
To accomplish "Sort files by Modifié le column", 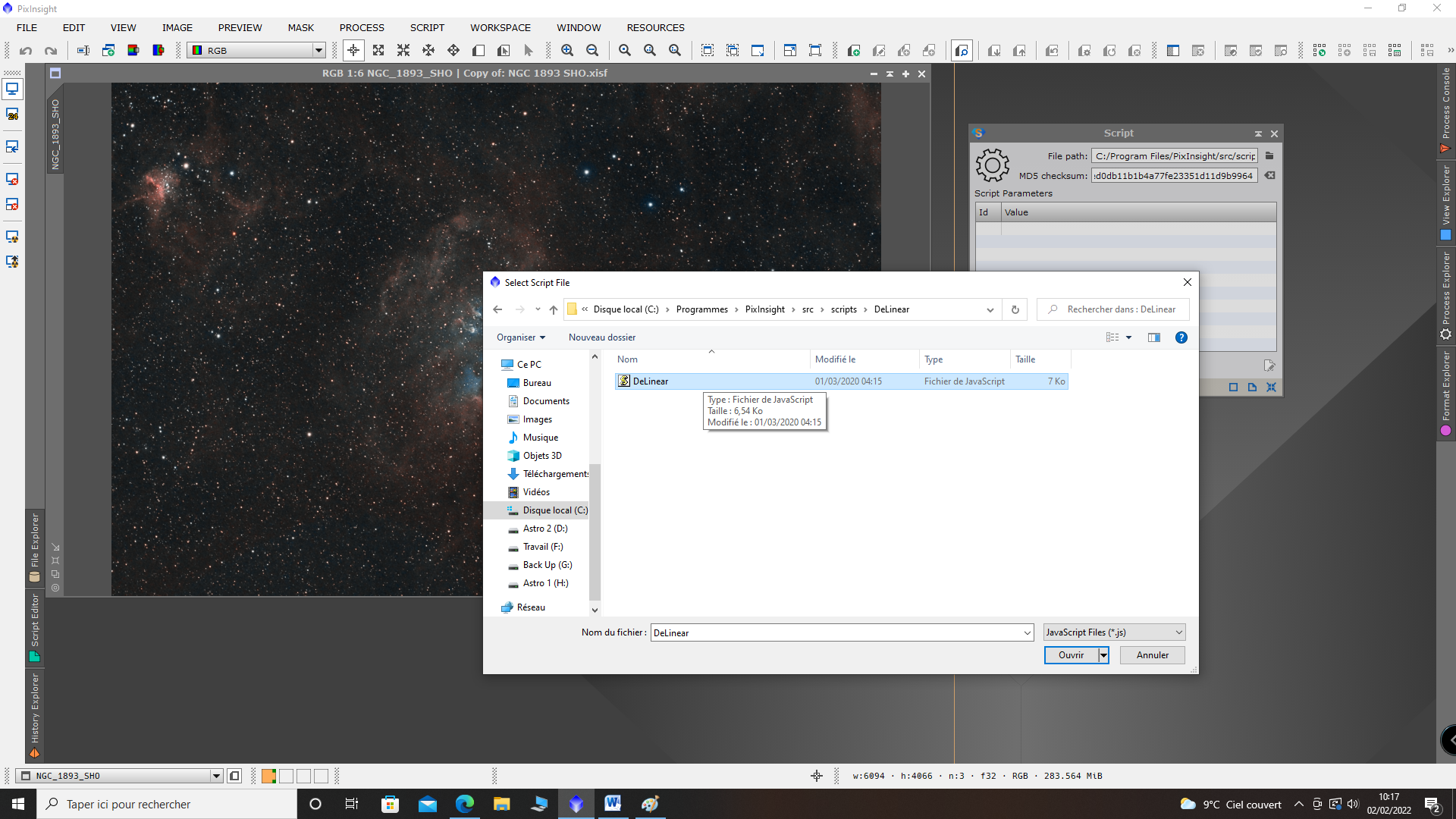I will pos(864,359).
